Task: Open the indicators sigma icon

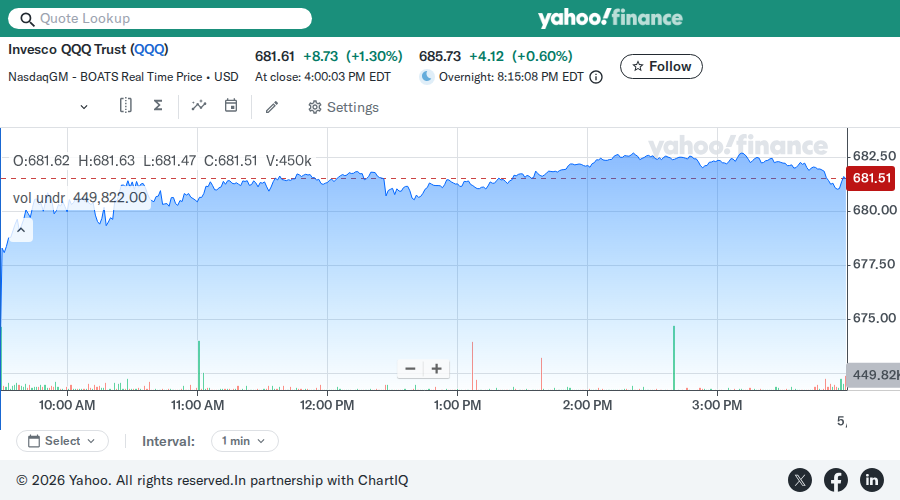Action: pos(158,105)
